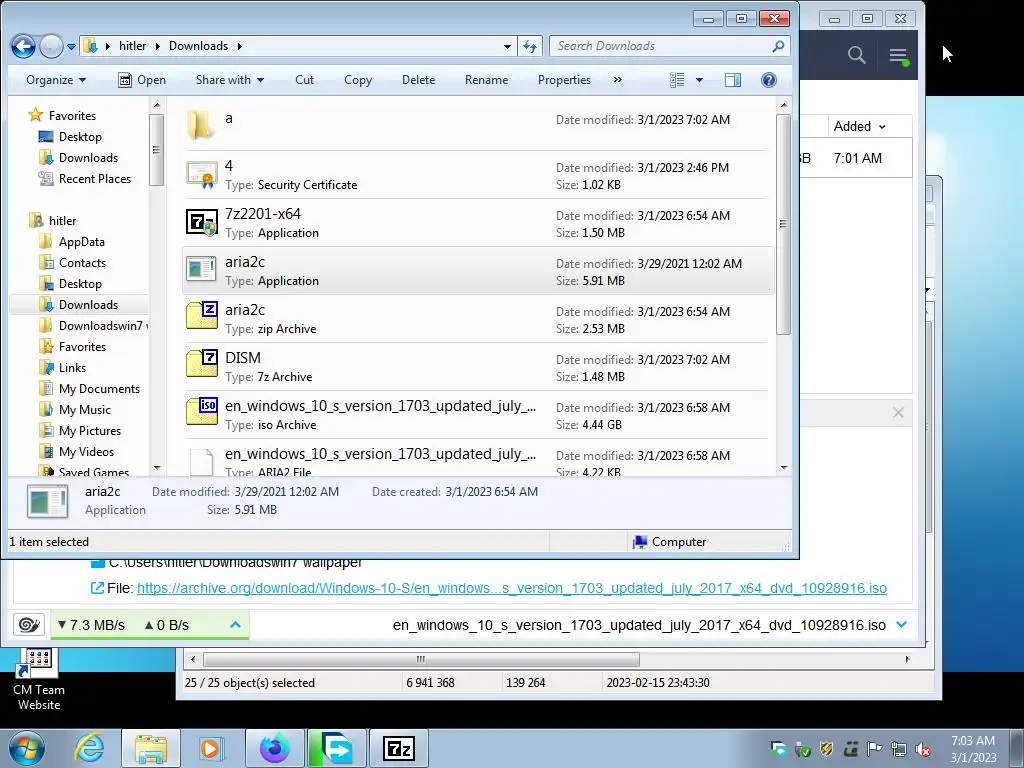Viewport: 1024px width, 768px height.
Task: Open the Windows Start button
Action: (26, 748)
